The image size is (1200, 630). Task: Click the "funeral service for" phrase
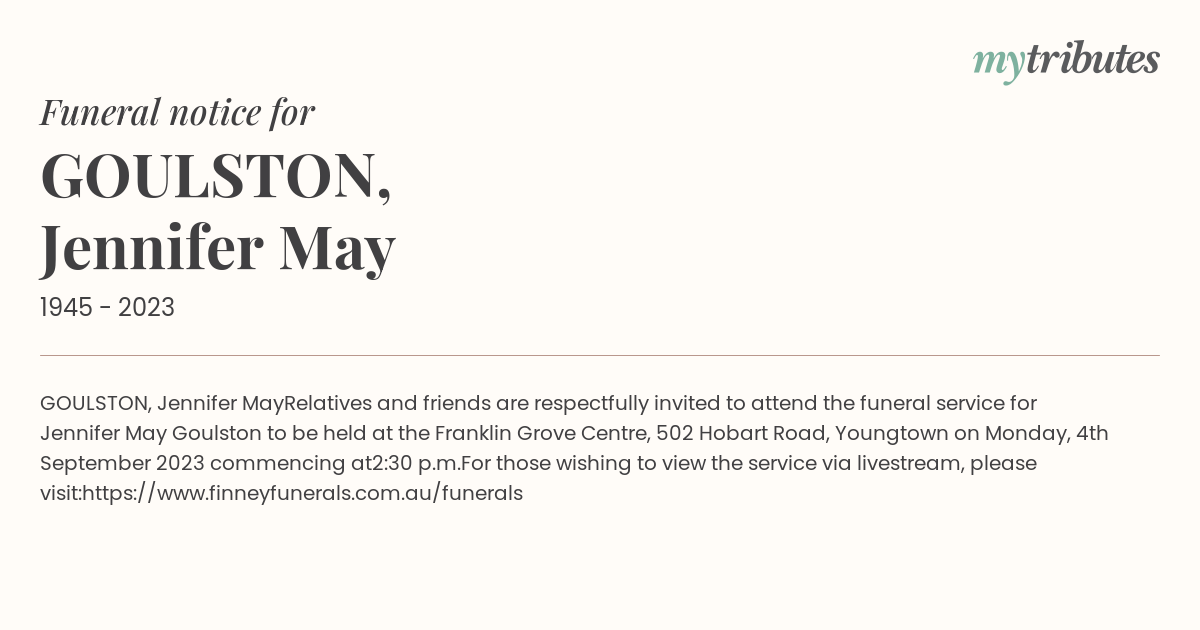[946, 403]
